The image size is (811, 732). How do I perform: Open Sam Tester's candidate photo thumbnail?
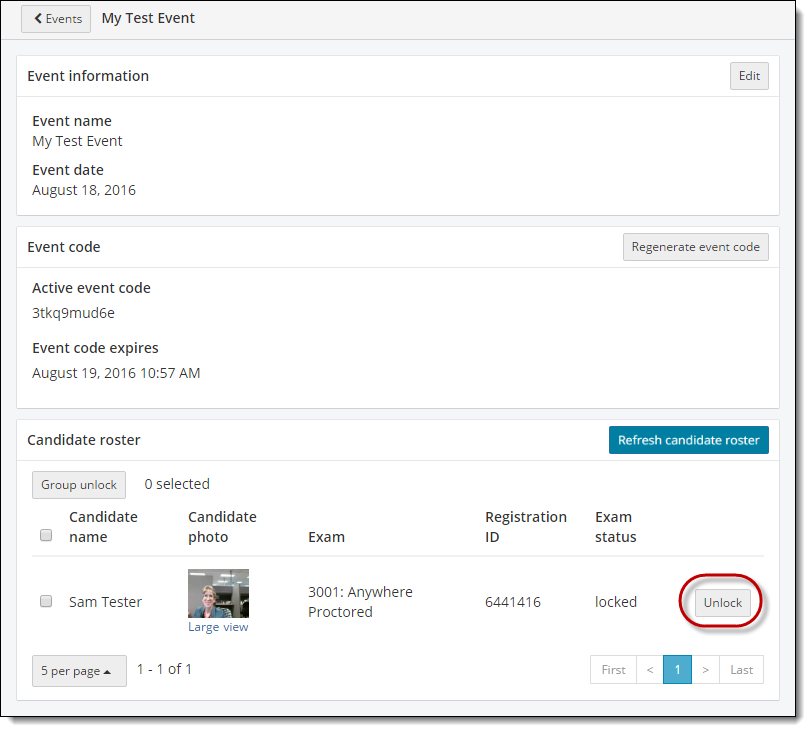click(x=218, y=594)
